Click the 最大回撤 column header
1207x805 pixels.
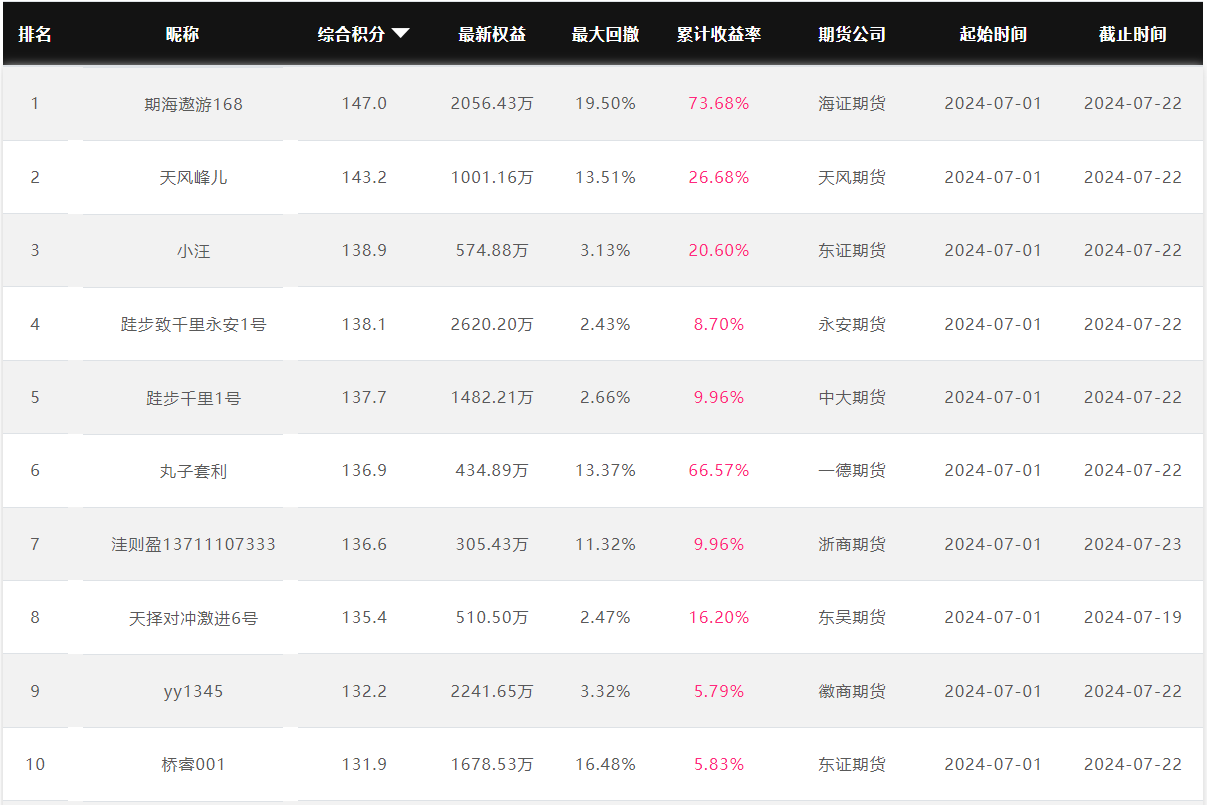coord(605,34)
